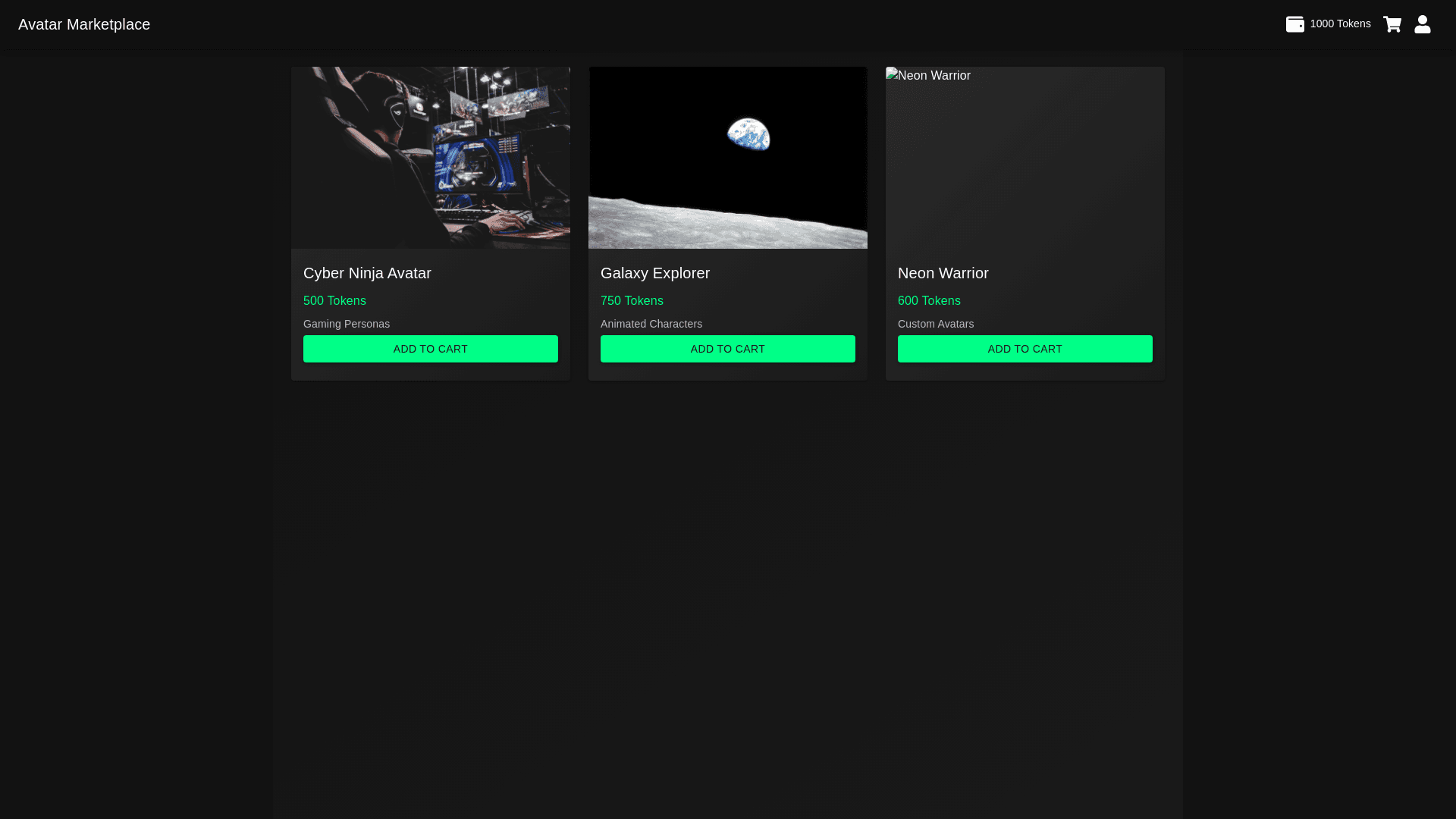Add Cyber Ninja Avatar to cart

[430, 349]
